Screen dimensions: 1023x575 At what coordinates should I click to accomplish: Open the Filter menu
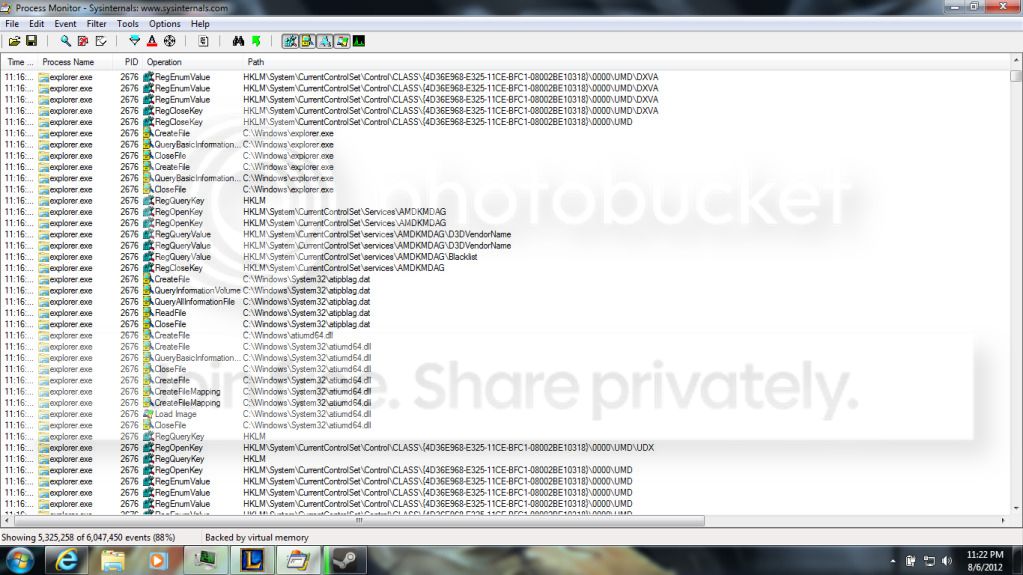(x=97, y=23)
